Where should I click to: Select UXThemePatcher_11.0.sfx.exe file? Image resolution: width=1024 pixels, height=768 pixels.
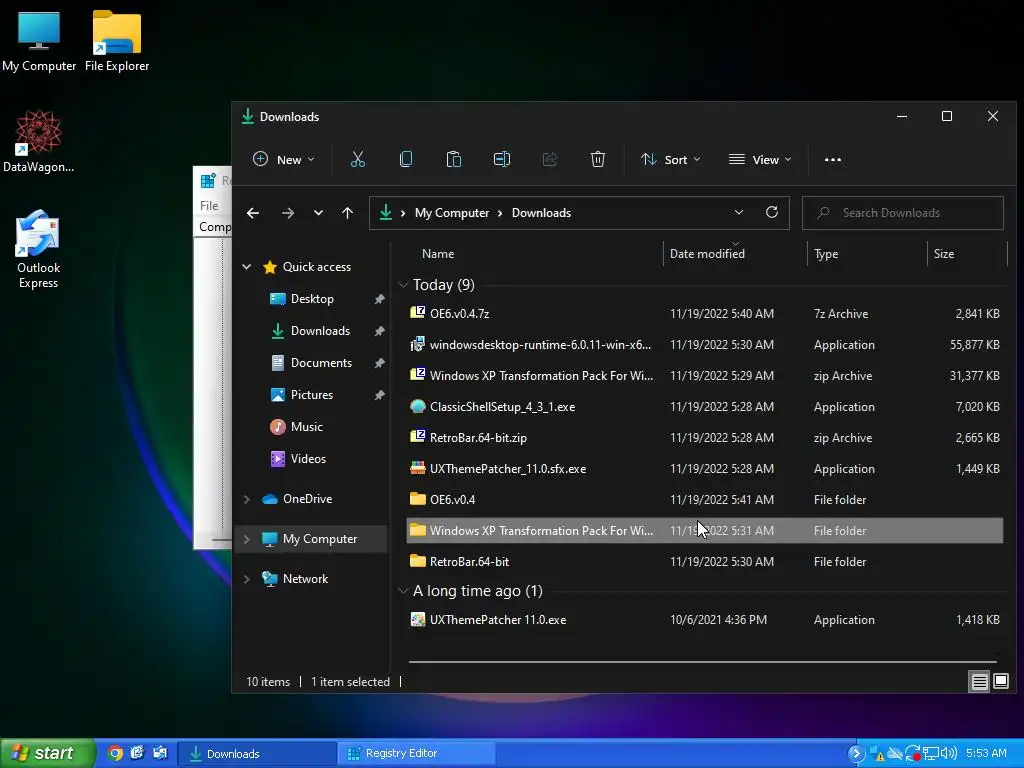point(705,469)
